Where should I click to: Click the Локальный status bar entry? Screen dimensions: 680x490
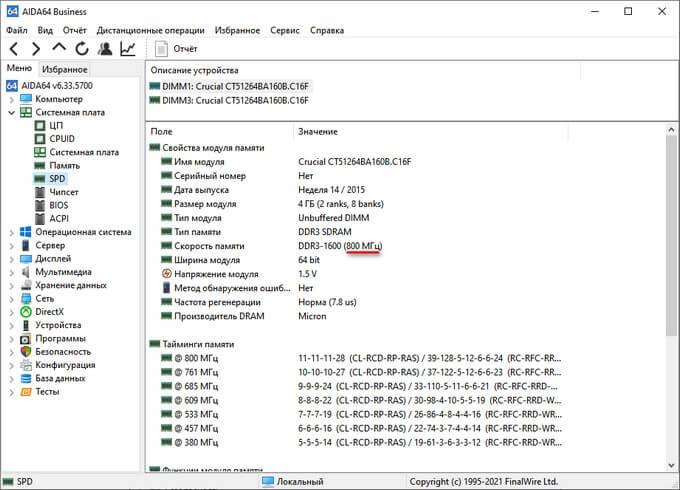(x=293, y=482)
